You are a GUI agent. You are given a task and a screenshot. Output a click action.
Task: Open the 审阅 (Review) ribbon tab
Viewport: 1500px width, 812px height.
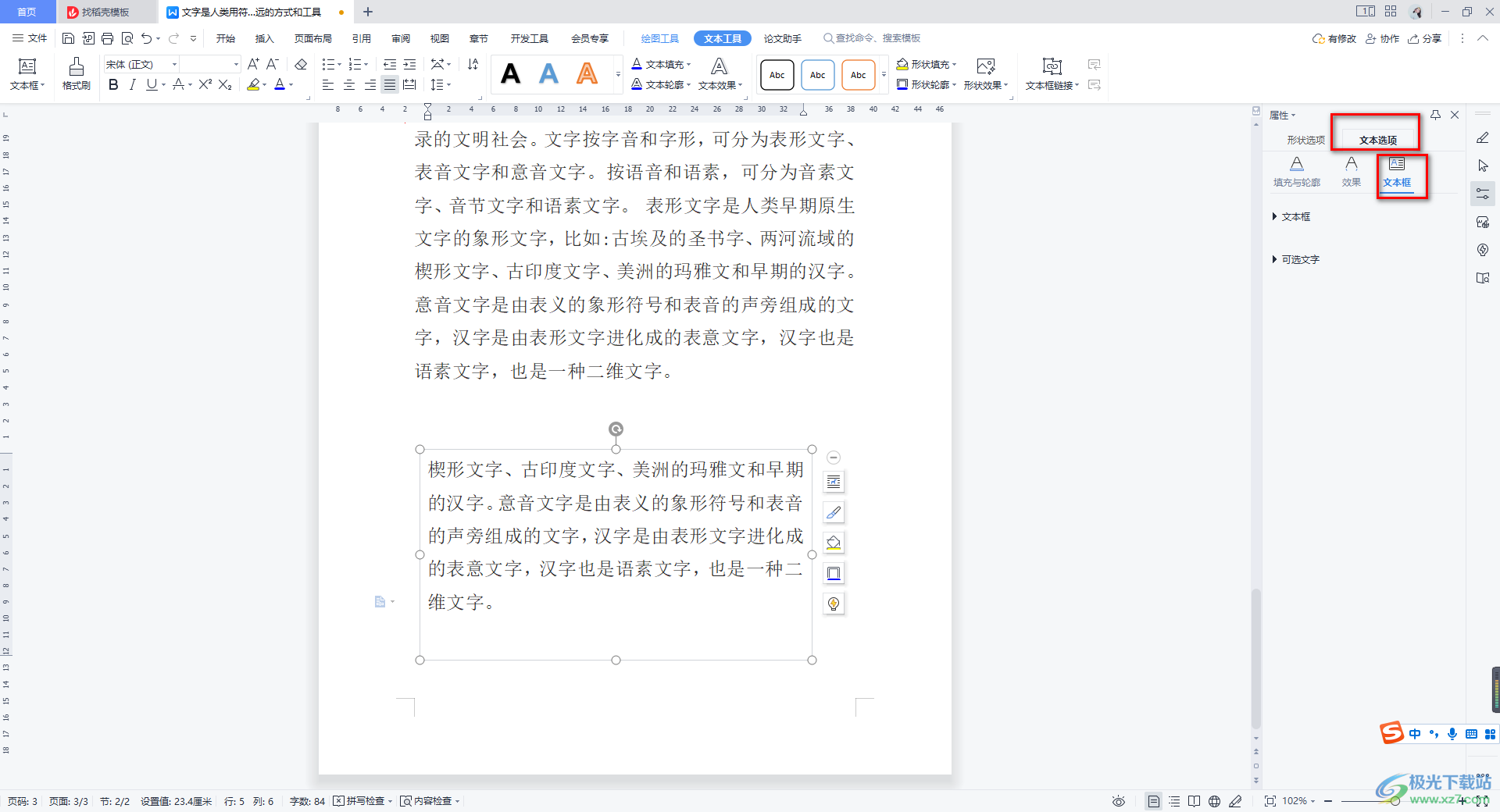point(401,38)
